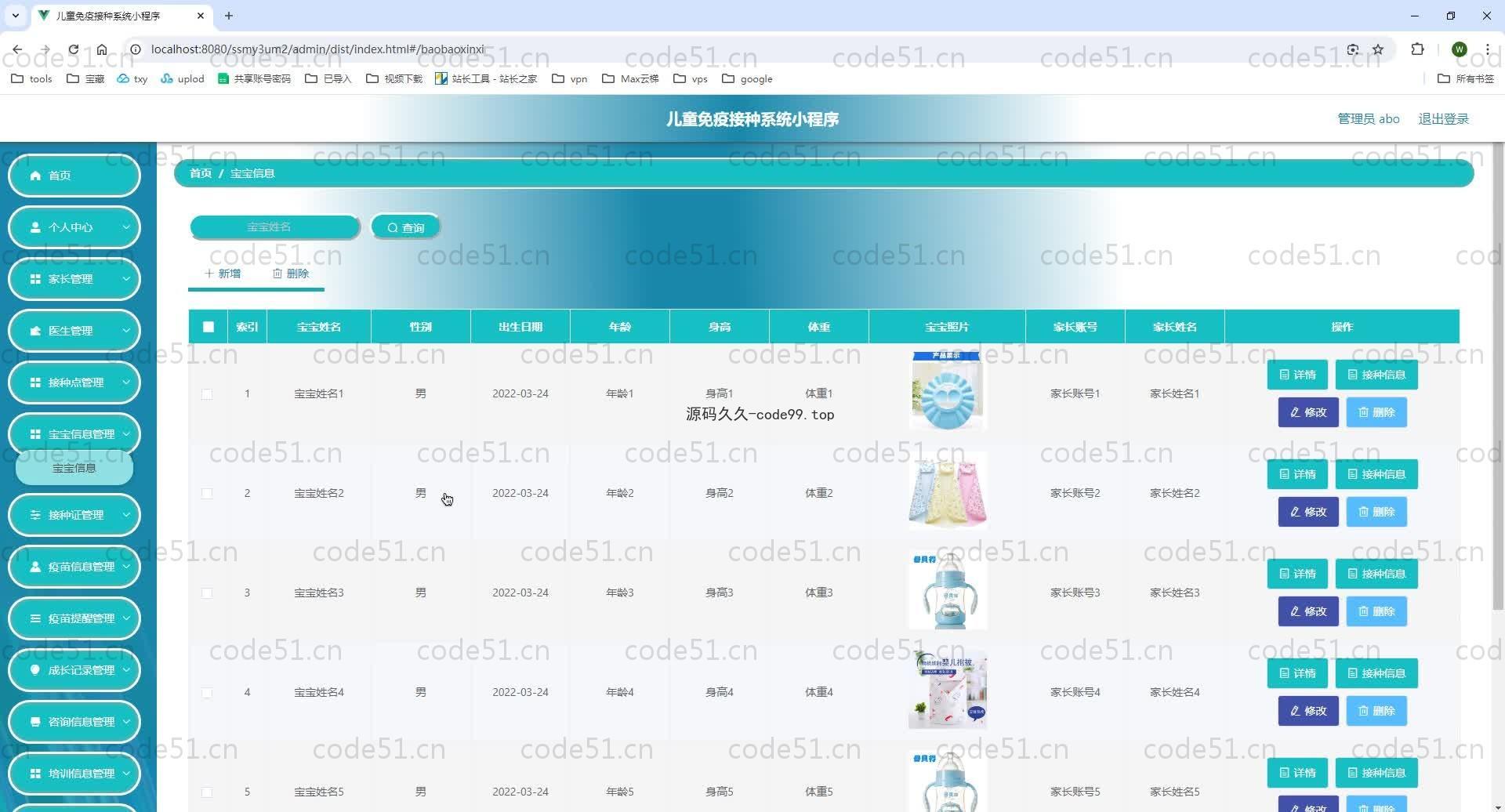Click the icon beside 成长记录管理
The width and height of the screenshot is (1505, 812).
coord(35,670)
